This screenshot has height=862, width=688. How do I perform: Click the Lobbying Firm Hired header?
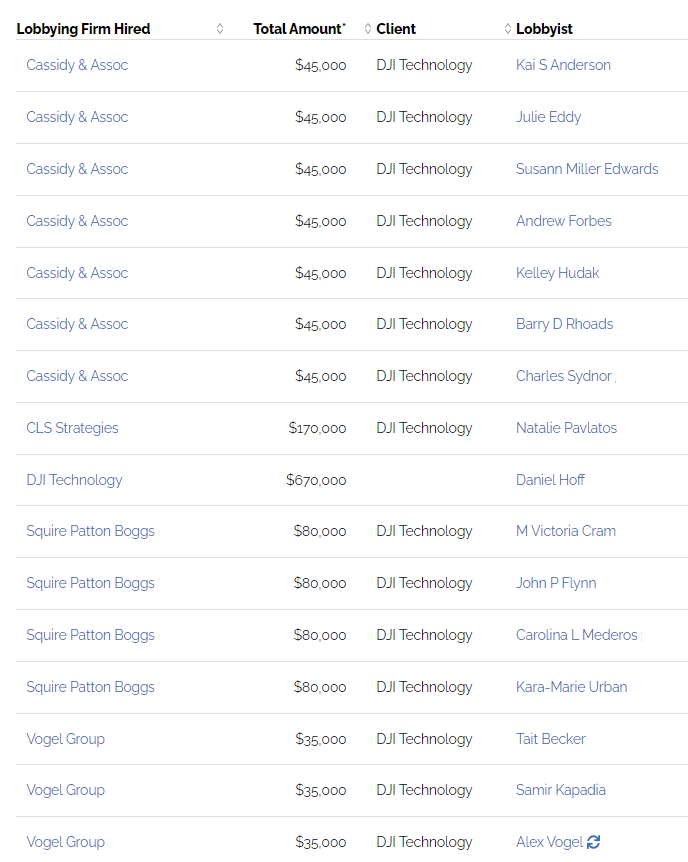click(83, 29)
